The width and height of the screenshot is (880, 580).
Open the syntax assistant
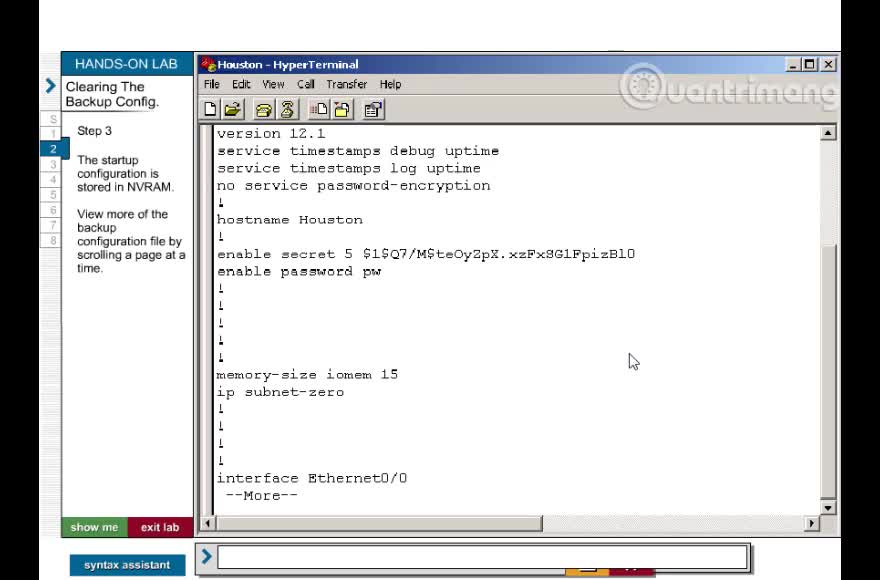tap(127, 565)
